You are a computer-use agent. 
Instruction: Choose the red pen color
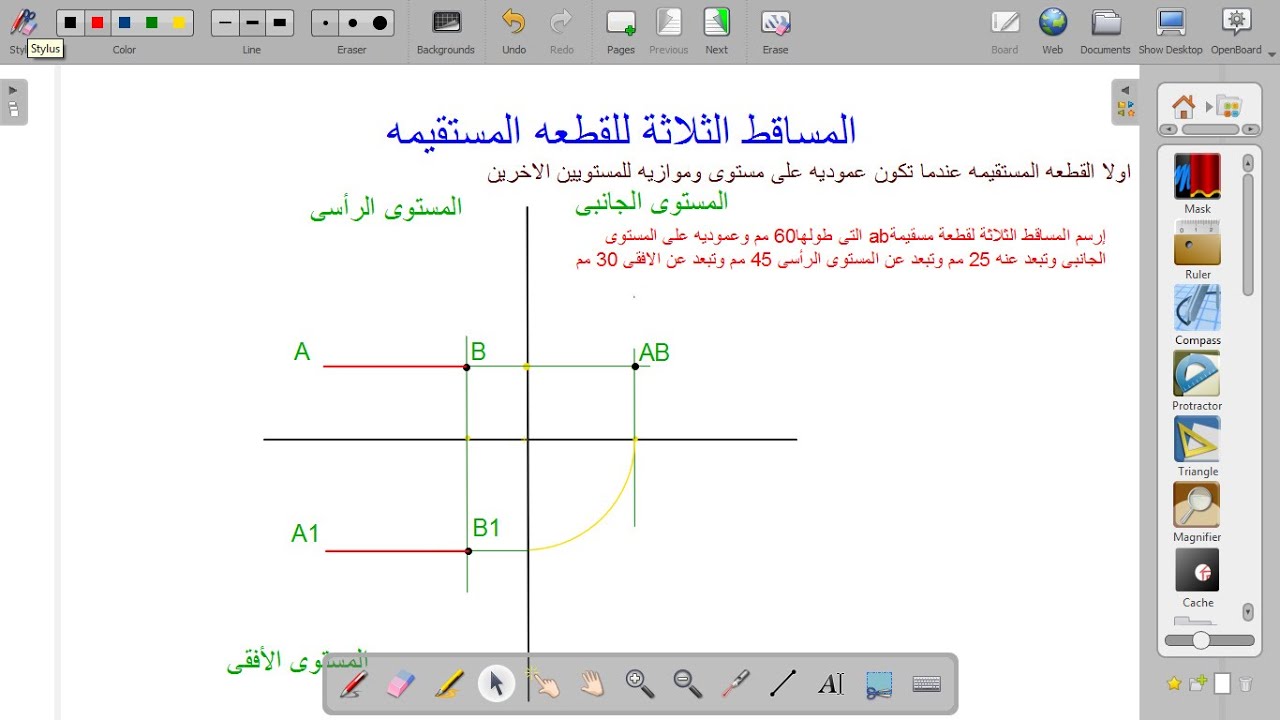[97, 22]
